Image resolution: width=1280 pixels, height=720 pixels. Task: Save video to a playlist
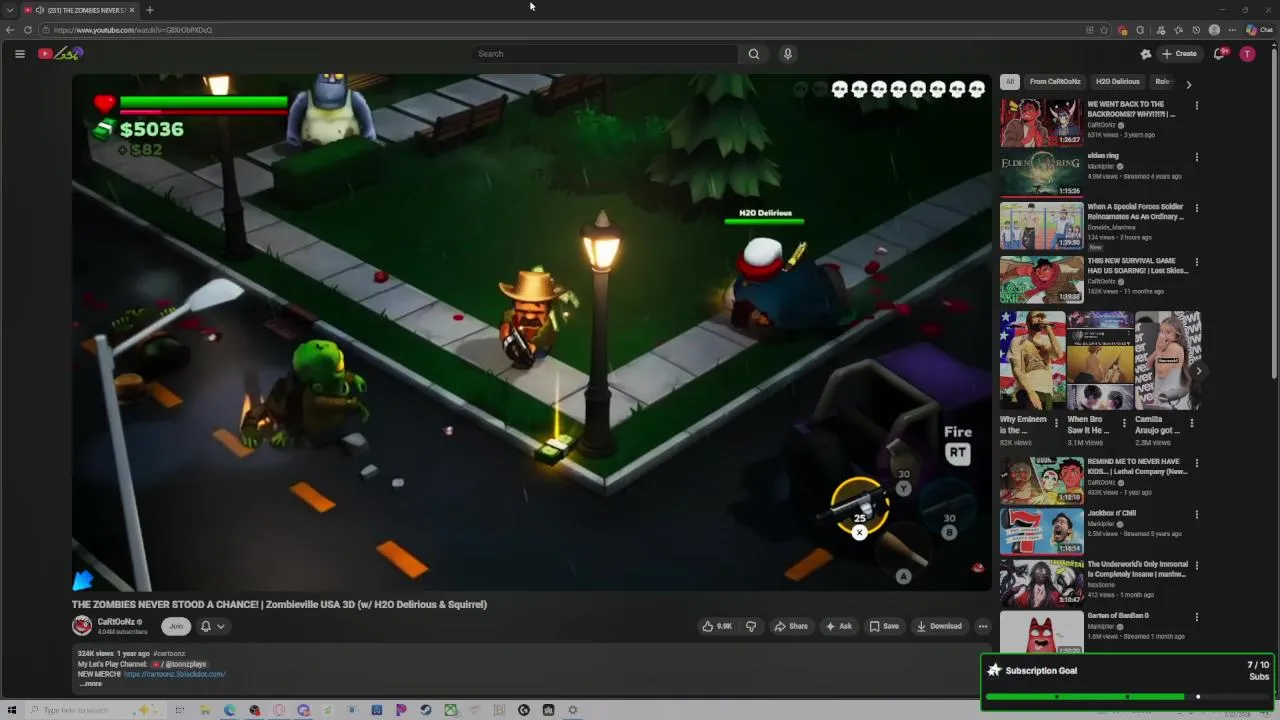884,626
